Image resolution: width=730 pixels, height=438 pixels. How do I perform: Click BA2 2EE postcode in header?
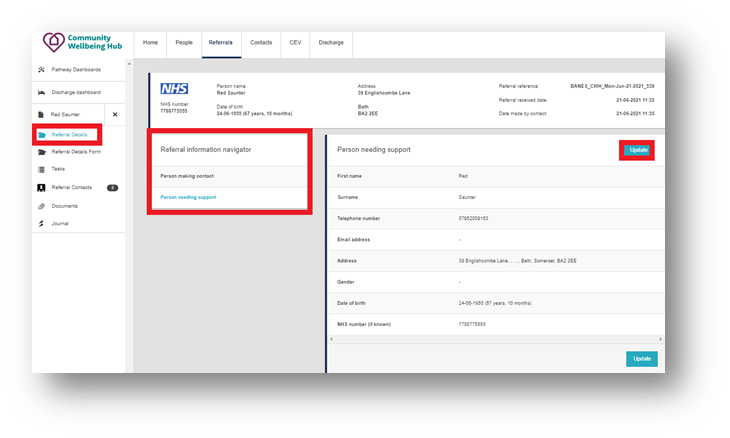368,114
